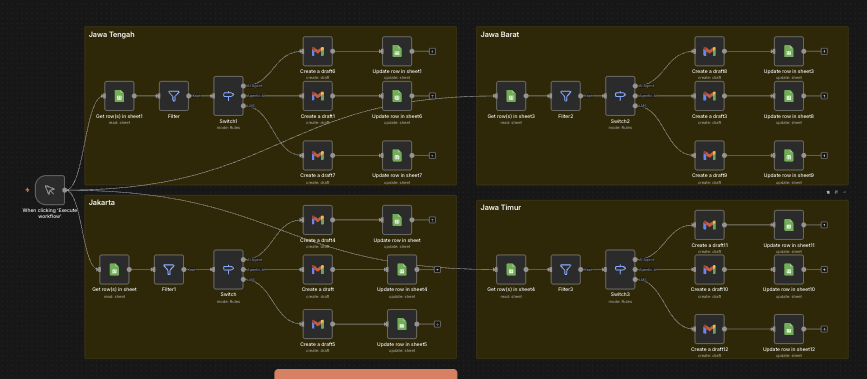Select the Gmail node Create a draft9
The width and height of the screenshot is (867, 379).
[x=709, y=155]
